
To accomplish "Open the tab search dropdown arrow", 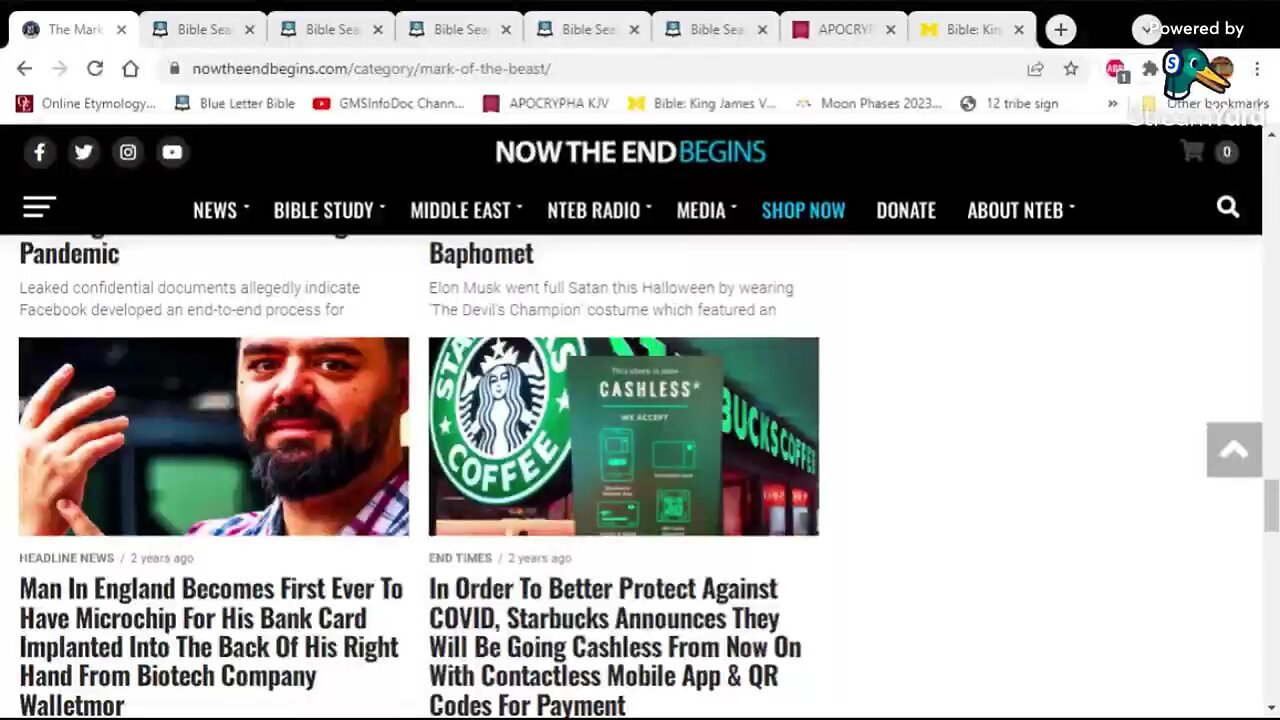I will (1146, 30).
